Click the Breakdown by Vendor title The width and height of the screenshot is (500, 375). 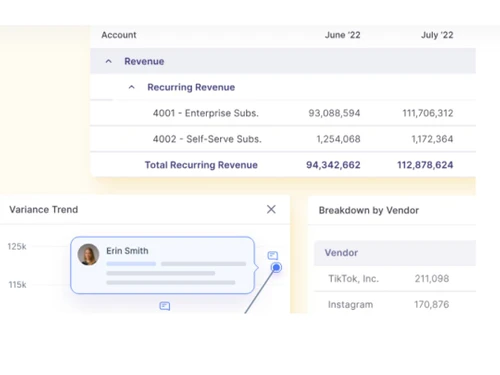(x=369, y=210)
